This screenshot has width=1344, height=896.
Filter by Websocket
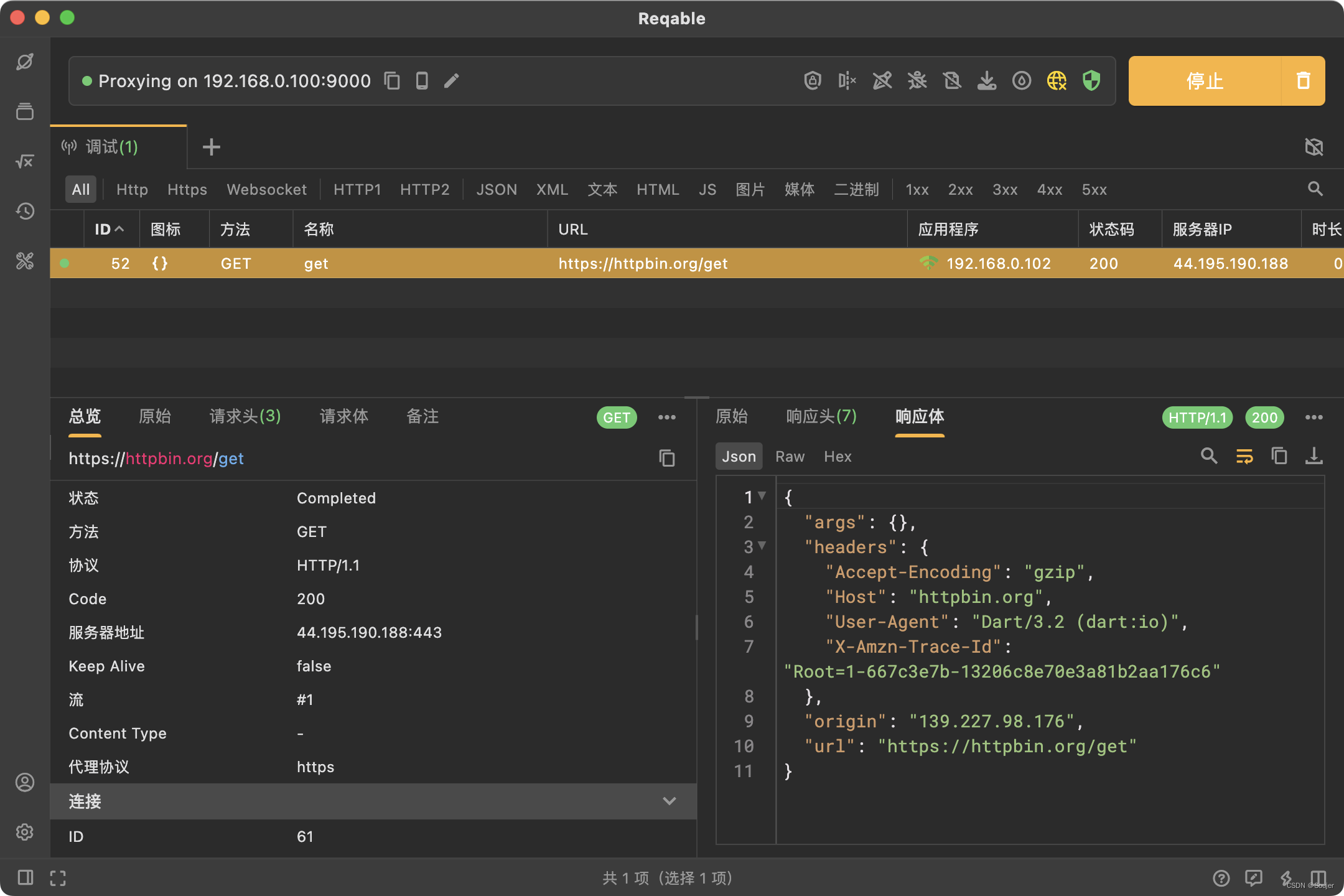click(x=266, y=190)
